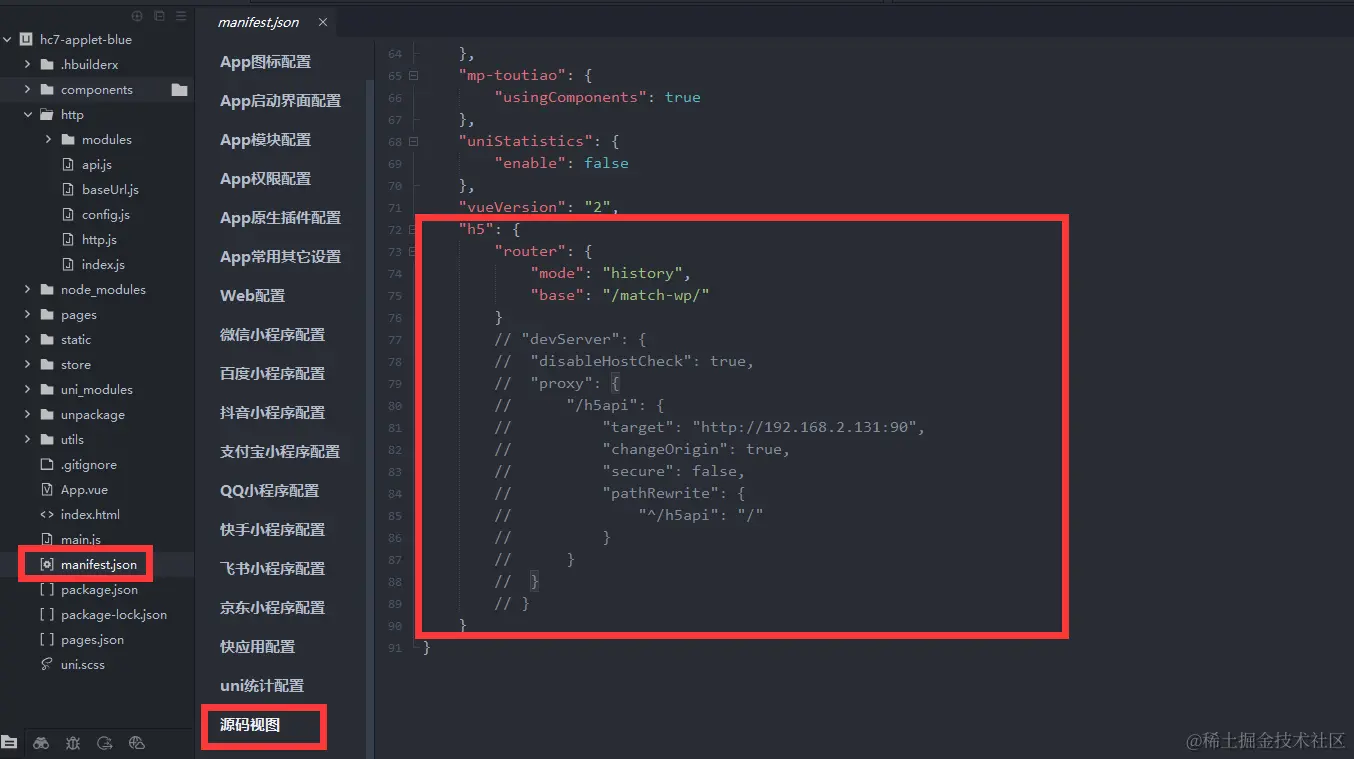Open App原生插件配置 section
This screenshot has height=759, width=1354.
pos(280,218)
